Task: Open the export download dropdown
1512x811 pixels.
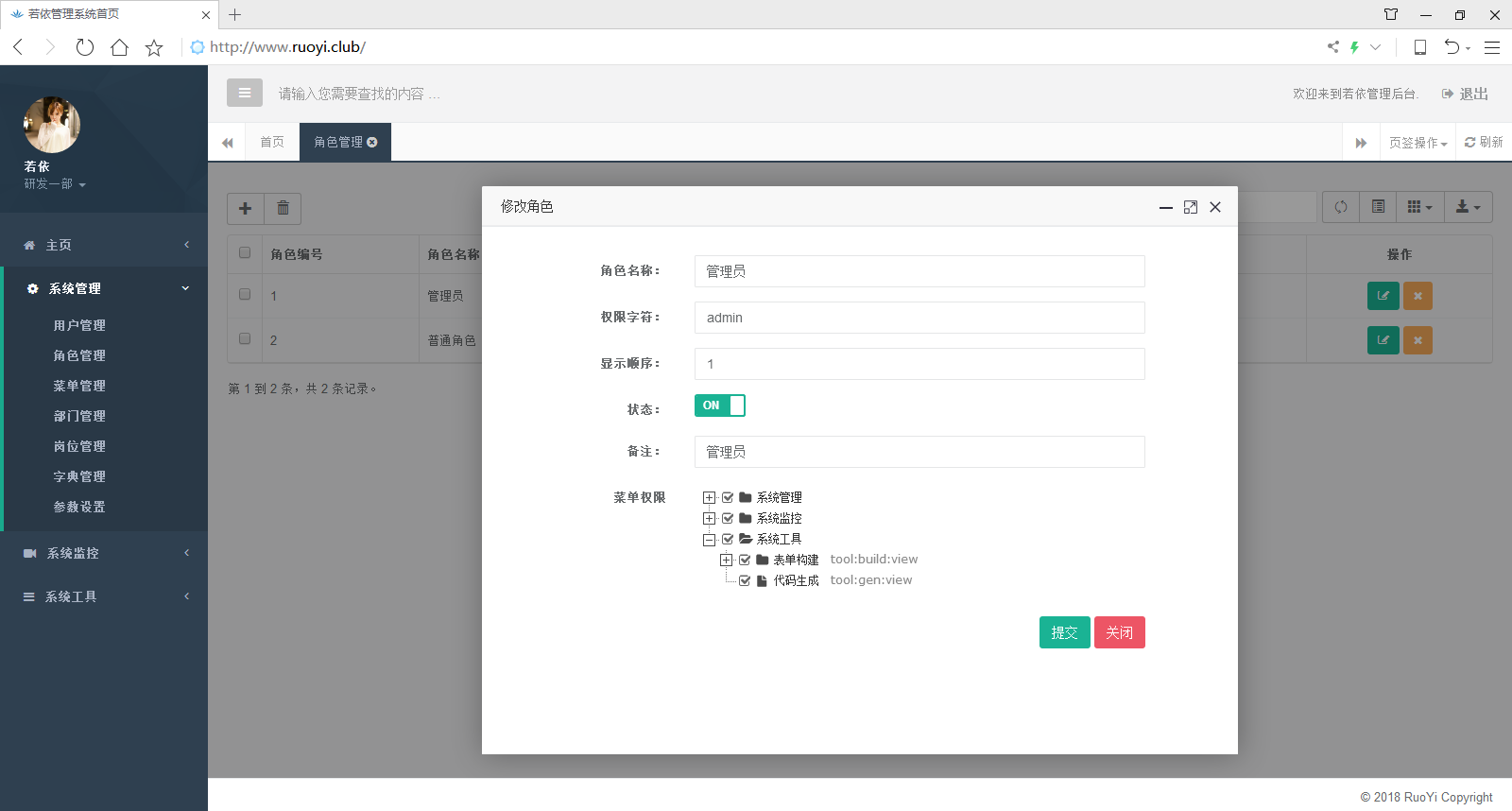Action: pos(1469,207)
